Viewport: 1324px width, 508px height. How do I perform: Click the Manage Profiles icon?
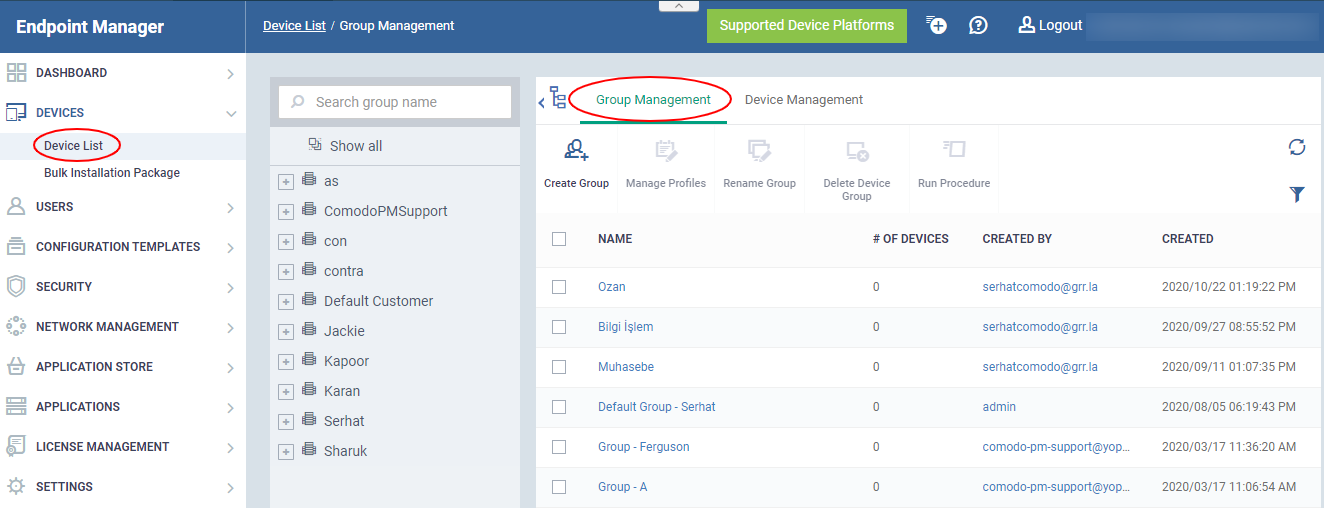666,151
